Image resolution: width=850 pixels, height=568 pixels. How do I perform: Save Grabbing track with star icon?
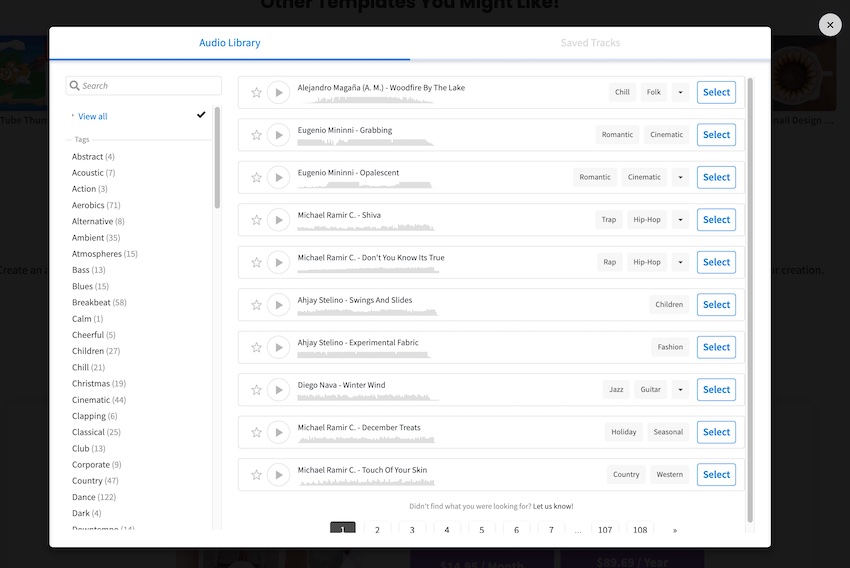coord(256,135)
